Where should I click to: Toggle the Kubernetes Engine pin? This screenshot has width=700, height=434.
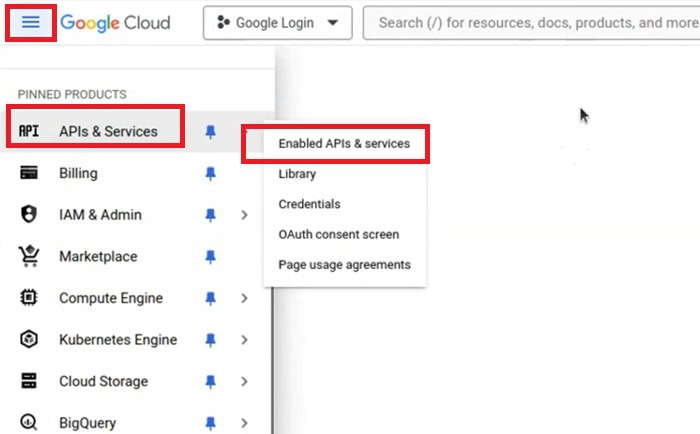click(x=210, y=340)
